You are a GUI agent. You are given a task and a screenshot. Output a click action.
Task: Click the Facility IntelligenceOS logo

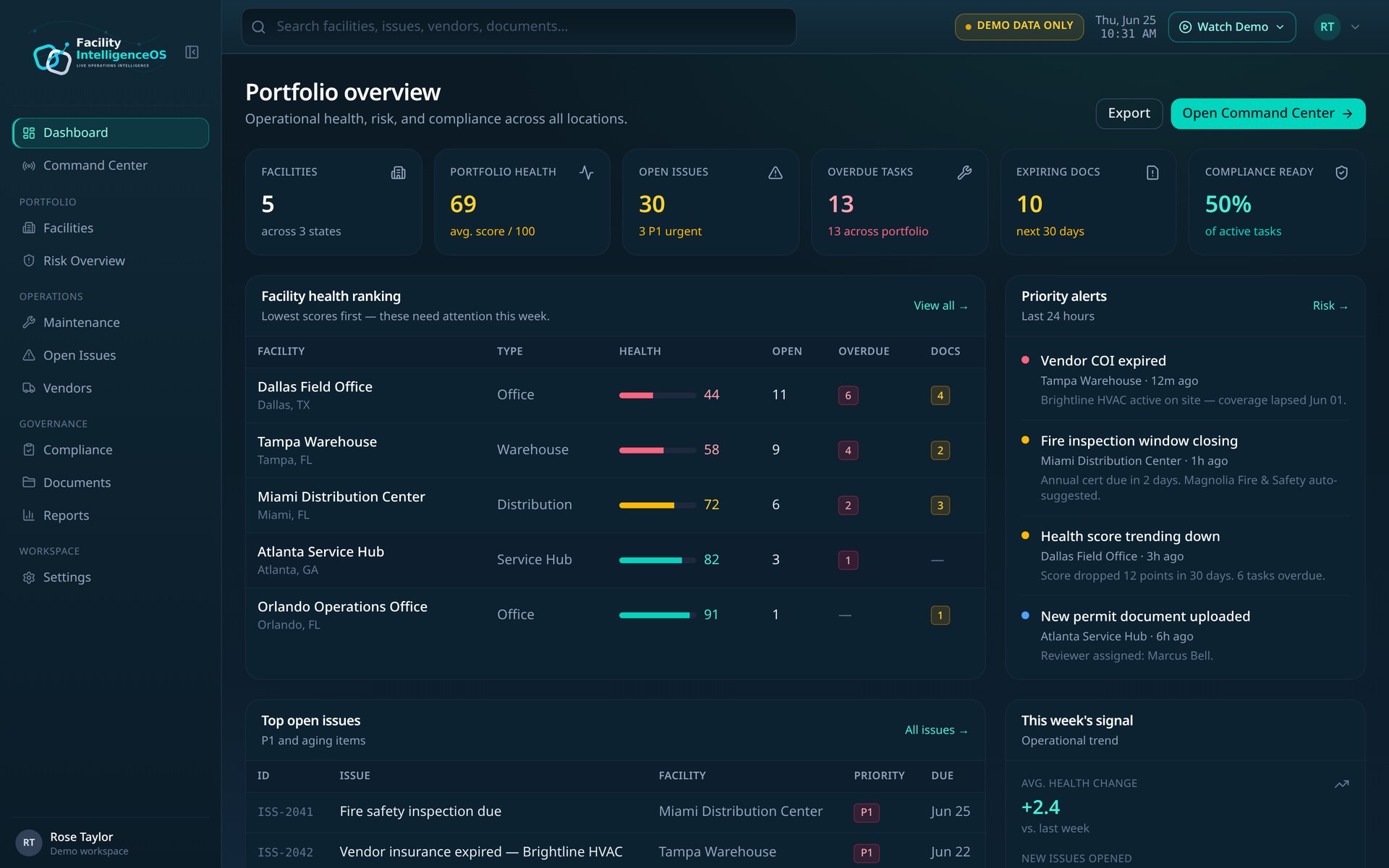click(100, 55)
